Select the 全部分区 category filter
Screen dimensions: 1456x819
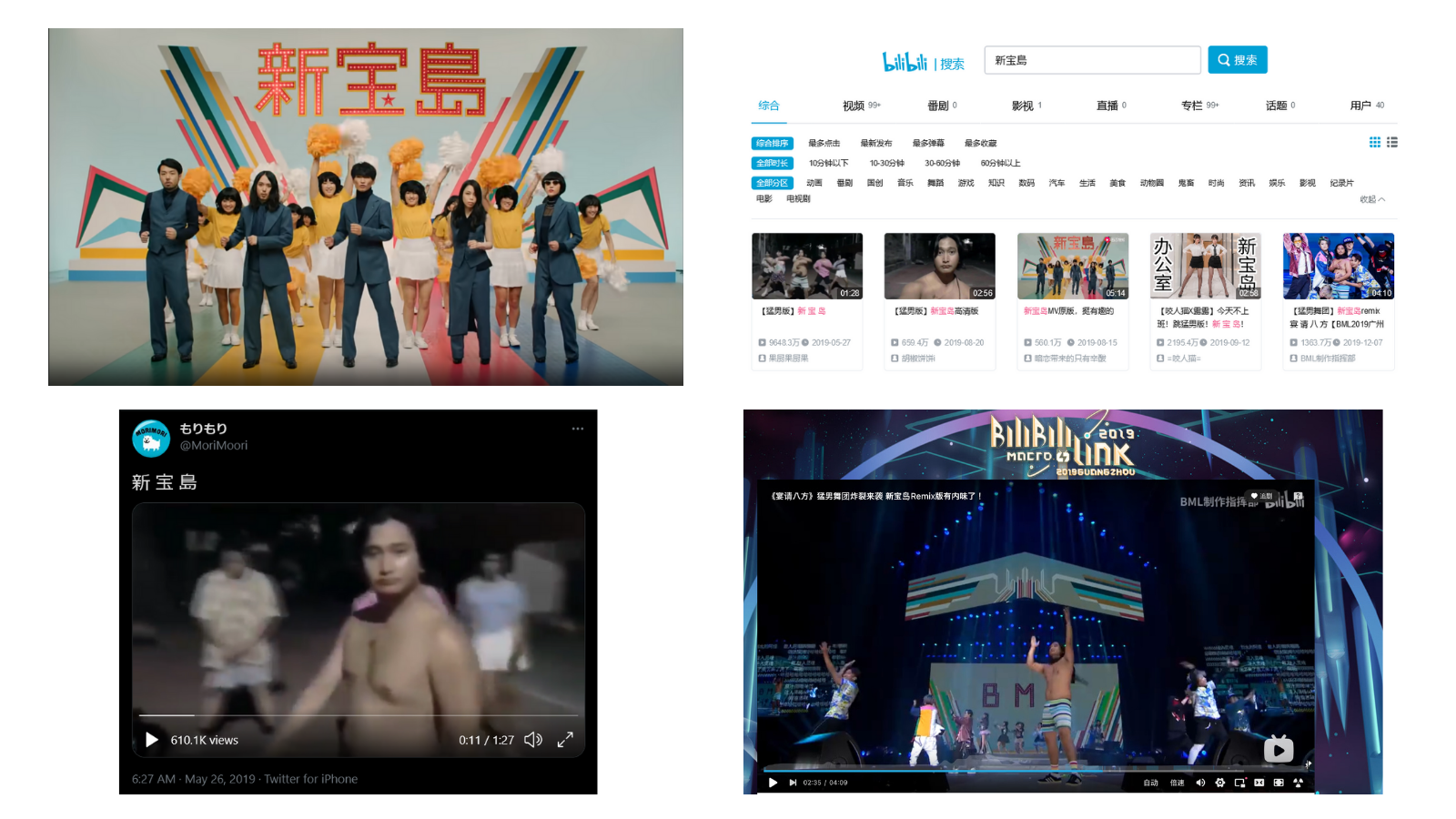[773, 183]
